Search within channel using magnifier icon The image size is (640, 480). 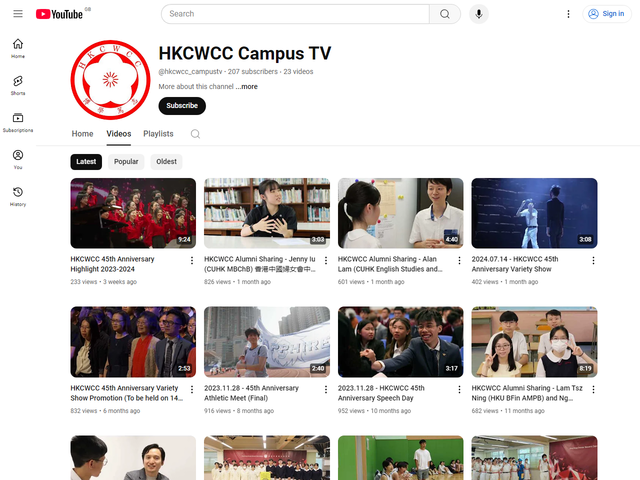tap(195, 134)
